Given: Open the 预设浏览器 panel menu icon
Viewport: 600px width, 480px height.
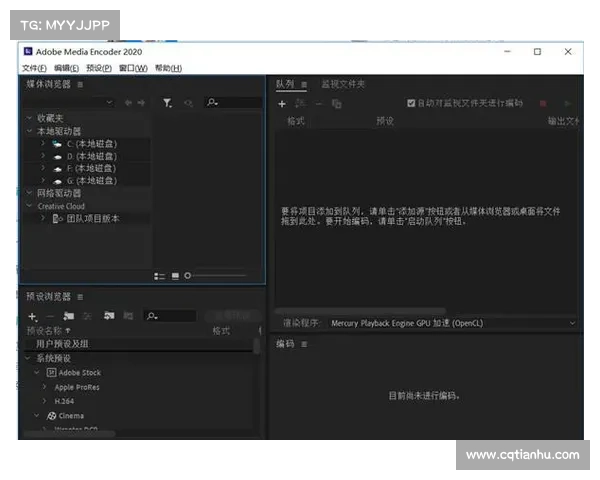Looking at the screenshot, I should (x=80, y=297).
